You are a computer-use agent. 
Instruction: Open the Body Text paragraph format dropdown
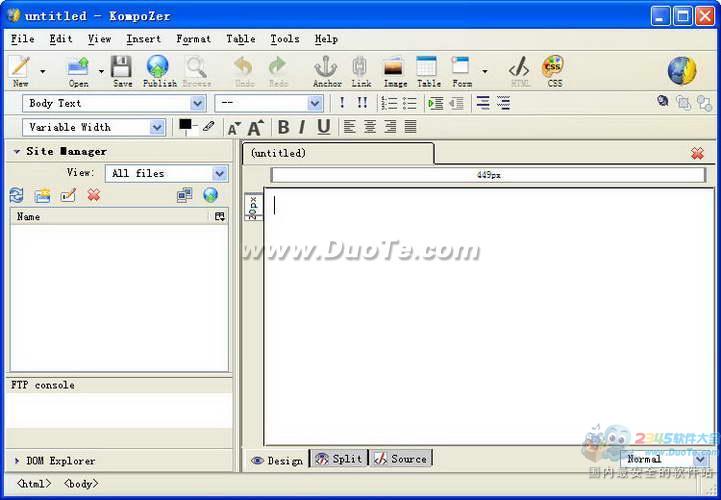pos(114,103)
